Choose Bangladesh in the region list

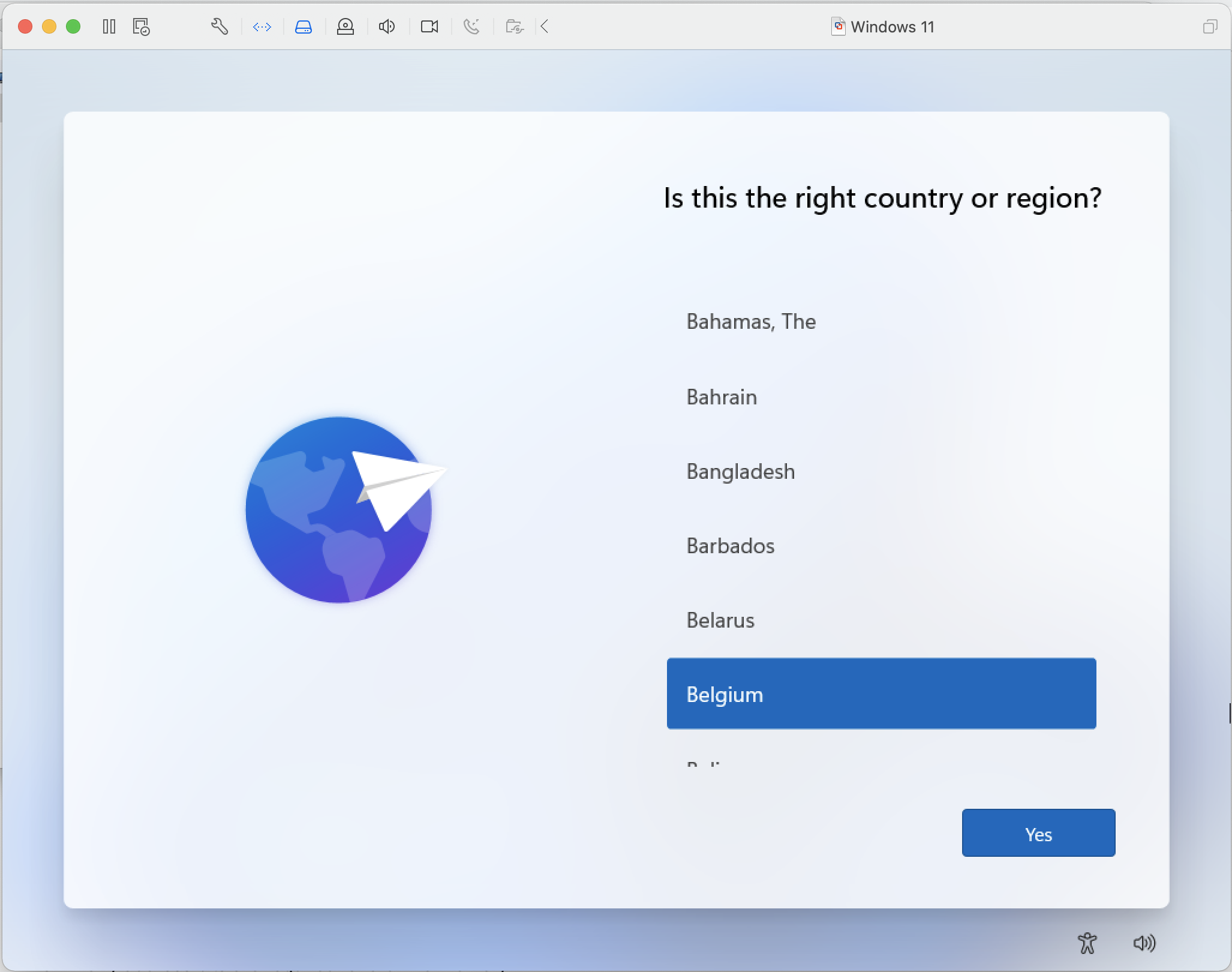[x=741, y=472]
